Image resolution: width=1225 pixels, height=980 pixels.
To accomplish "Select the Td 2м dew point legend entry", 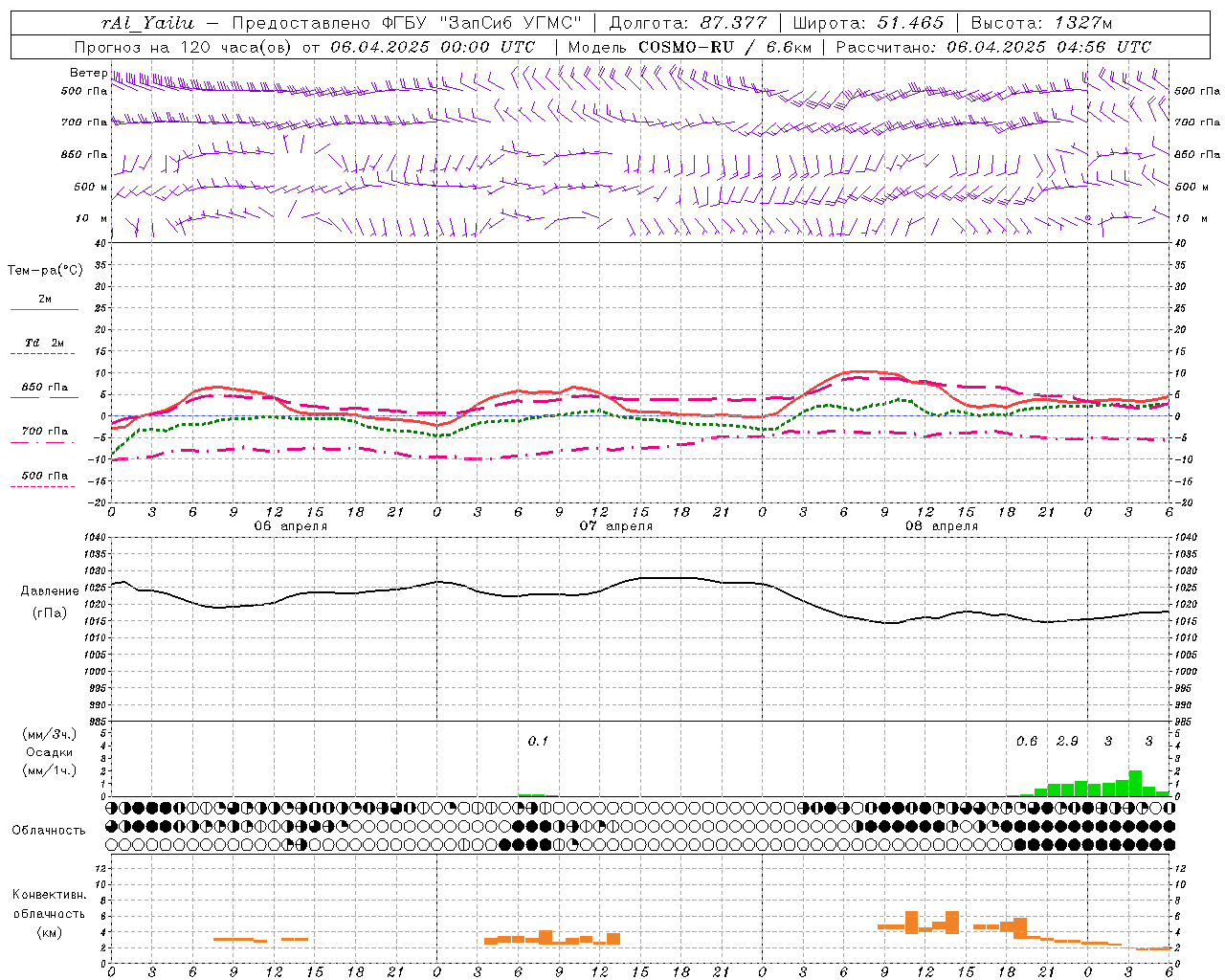I will click(x=45, y=343).
